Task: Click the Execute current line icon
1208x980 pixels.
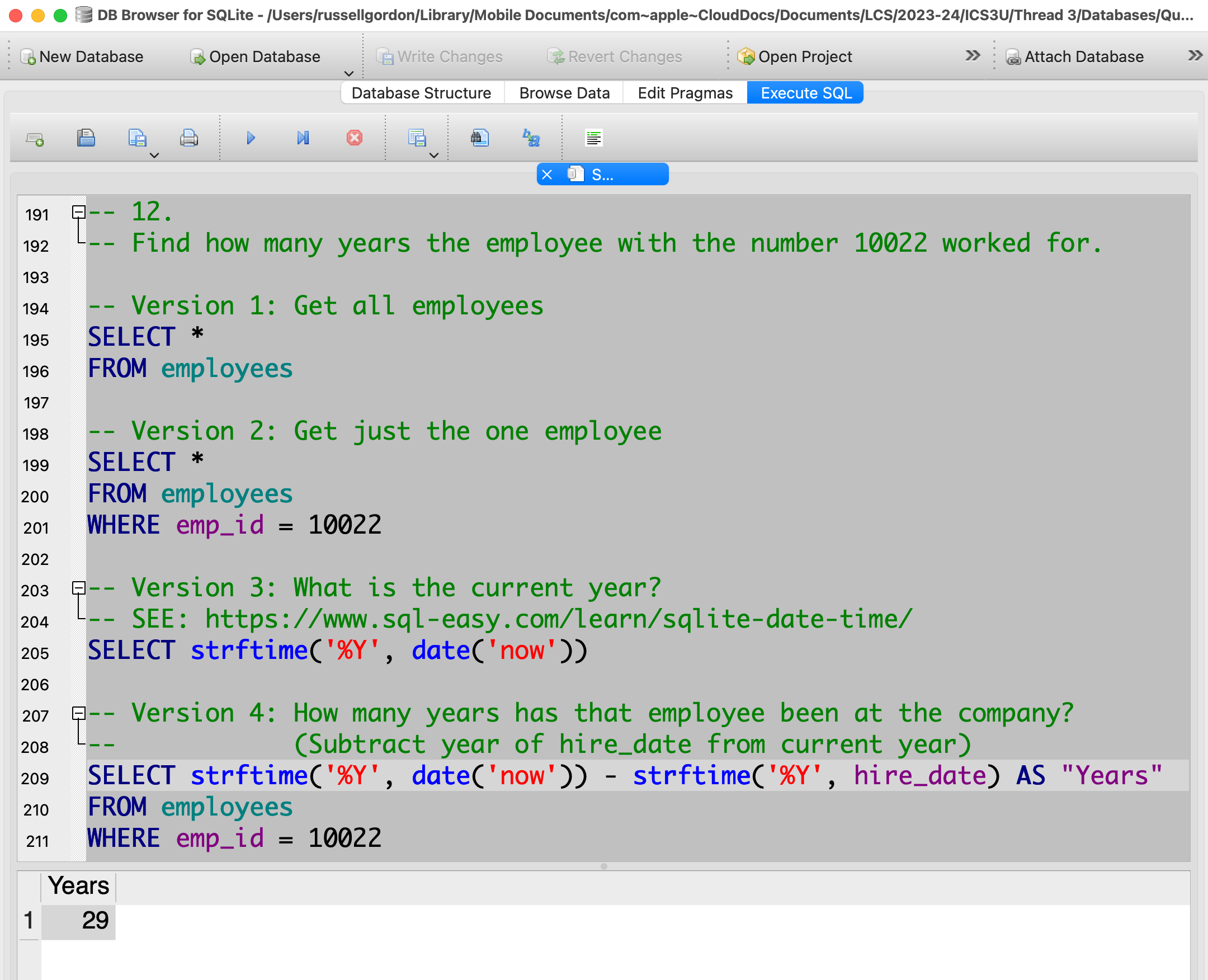Action: click(x=303, y=138)
